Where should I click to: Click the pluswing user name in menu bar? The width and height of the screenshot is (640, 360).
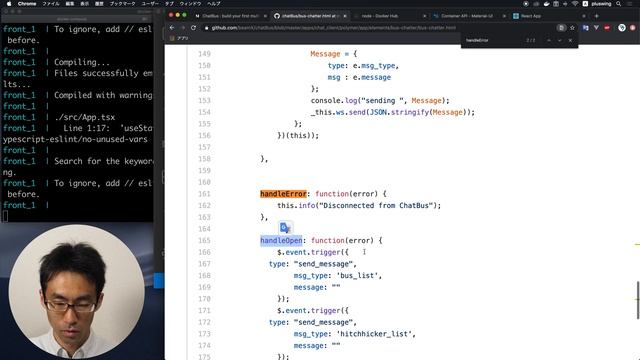click(601, 3)
